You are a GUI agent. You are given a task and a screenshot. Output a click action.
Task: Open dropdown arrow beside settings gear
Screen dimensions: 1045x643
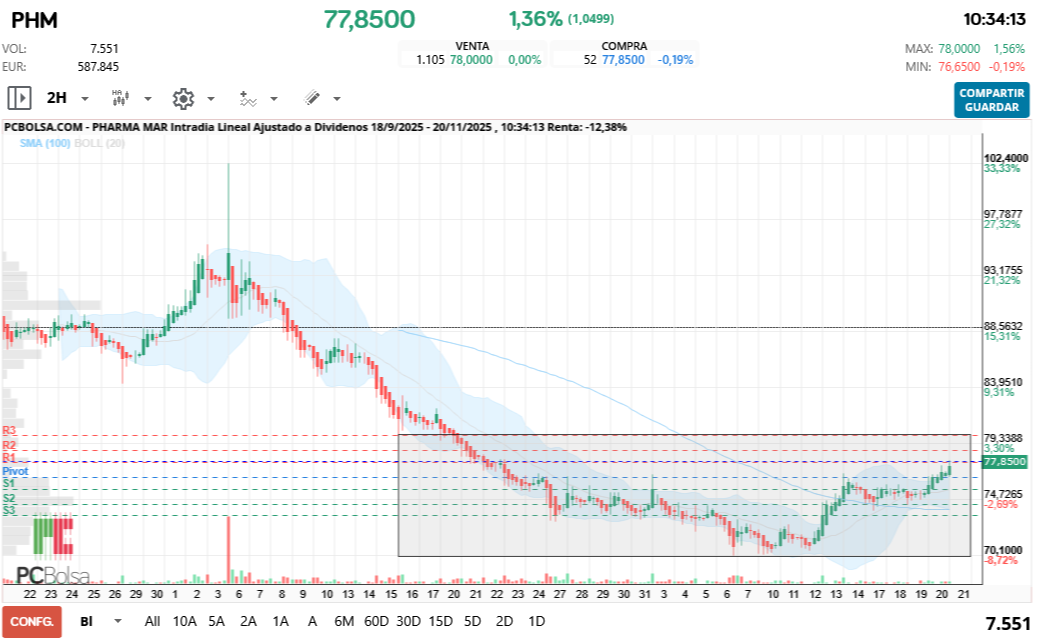[211, 99]
